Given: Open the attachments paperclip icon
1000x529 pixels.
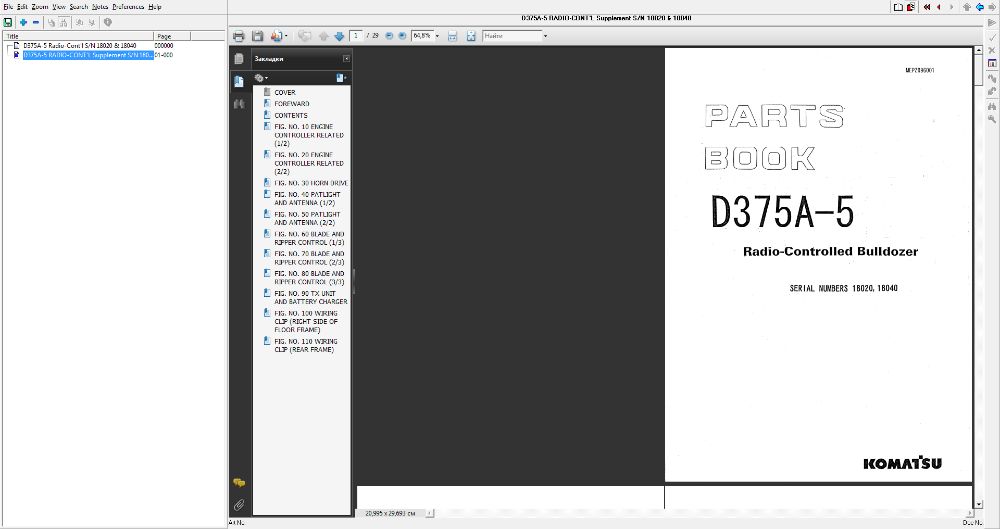Looking at the screenshot, I should click(x=239, y=505).
